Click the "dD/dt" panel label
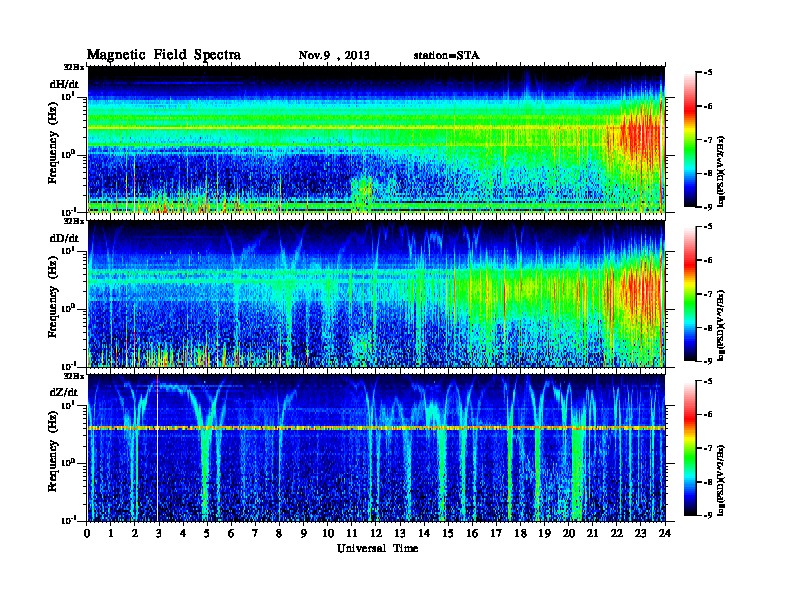The width and height of the screenshot is (792, 612). [64, 238]
